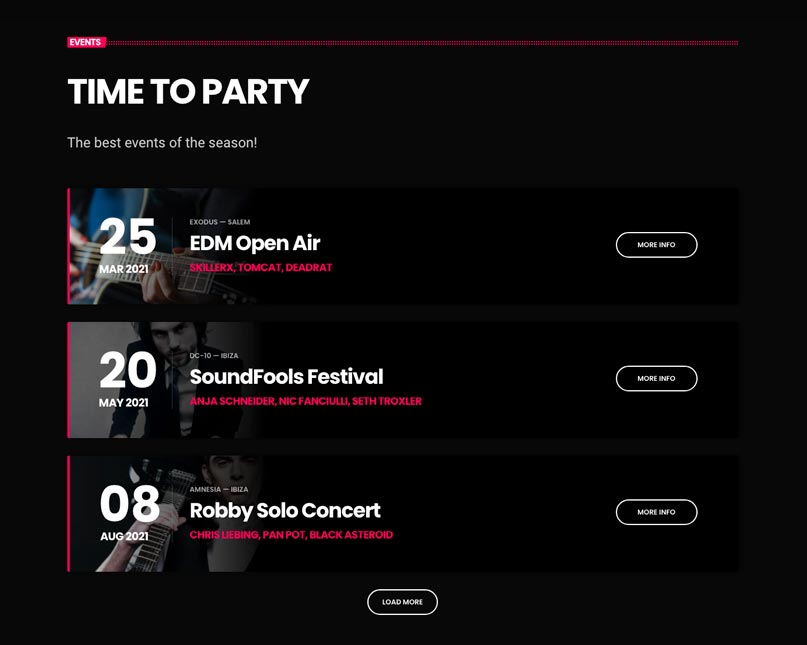Click the DC-10 — Ibiza venue label

pyautogui.click(x=214, y=356)
